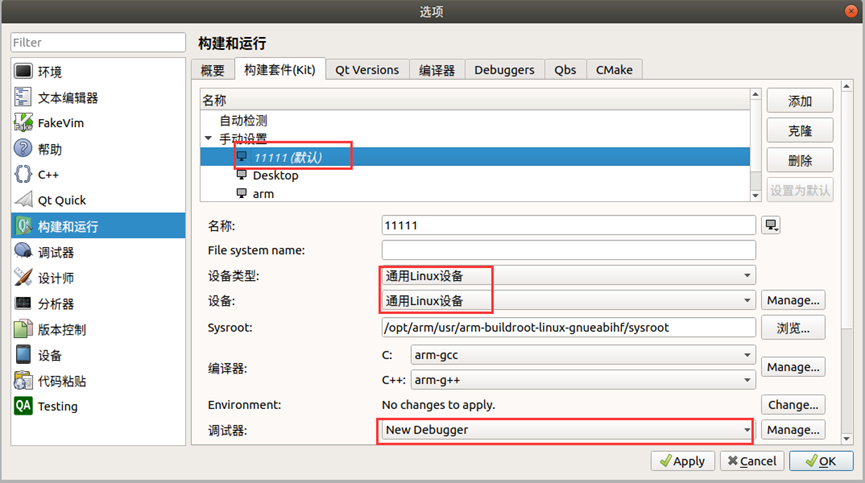Click the kit list scrollbar down arrow

click(x=755, y=195)
